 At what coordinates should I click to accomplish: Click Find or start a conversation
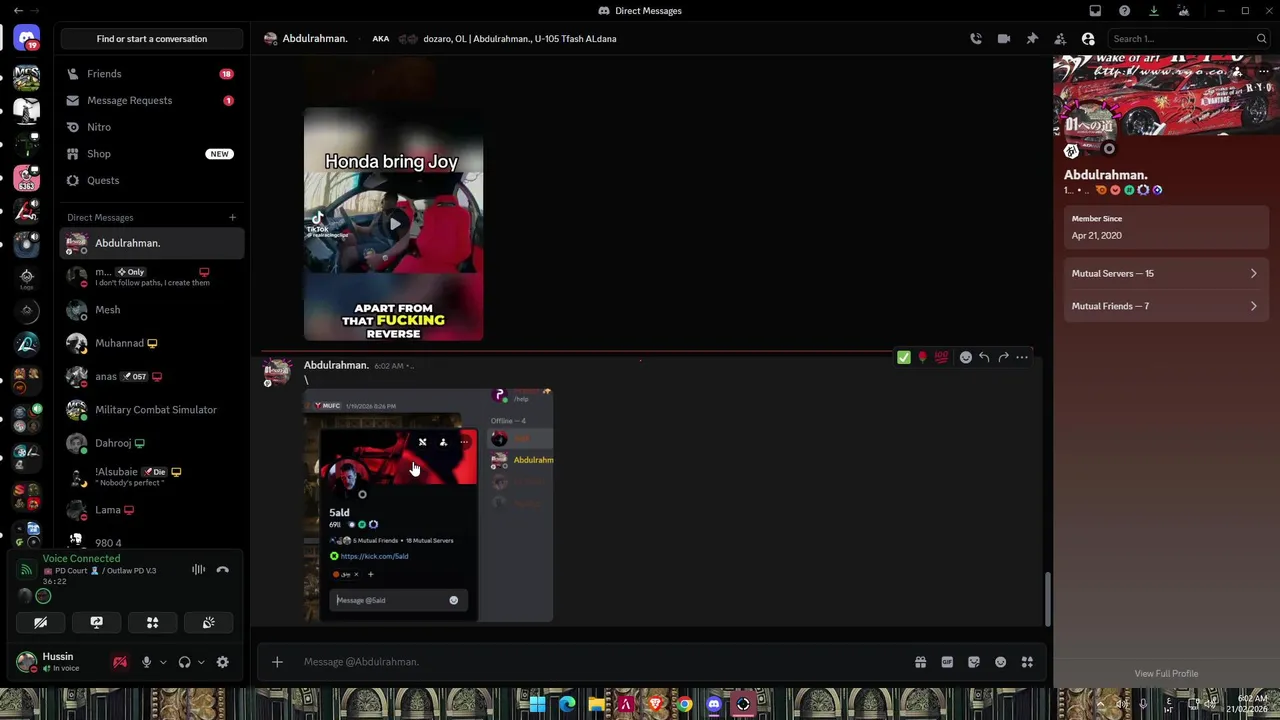tap(152, 39)
